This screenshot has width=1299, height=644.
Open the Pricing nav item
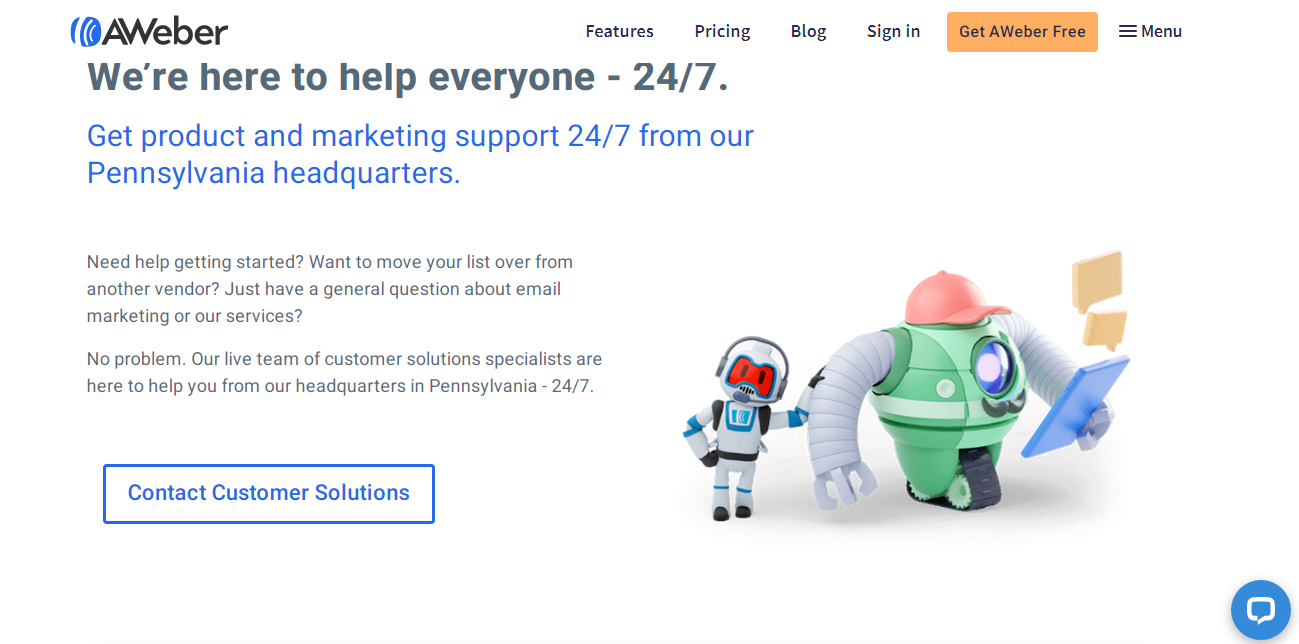click(722, 31)
